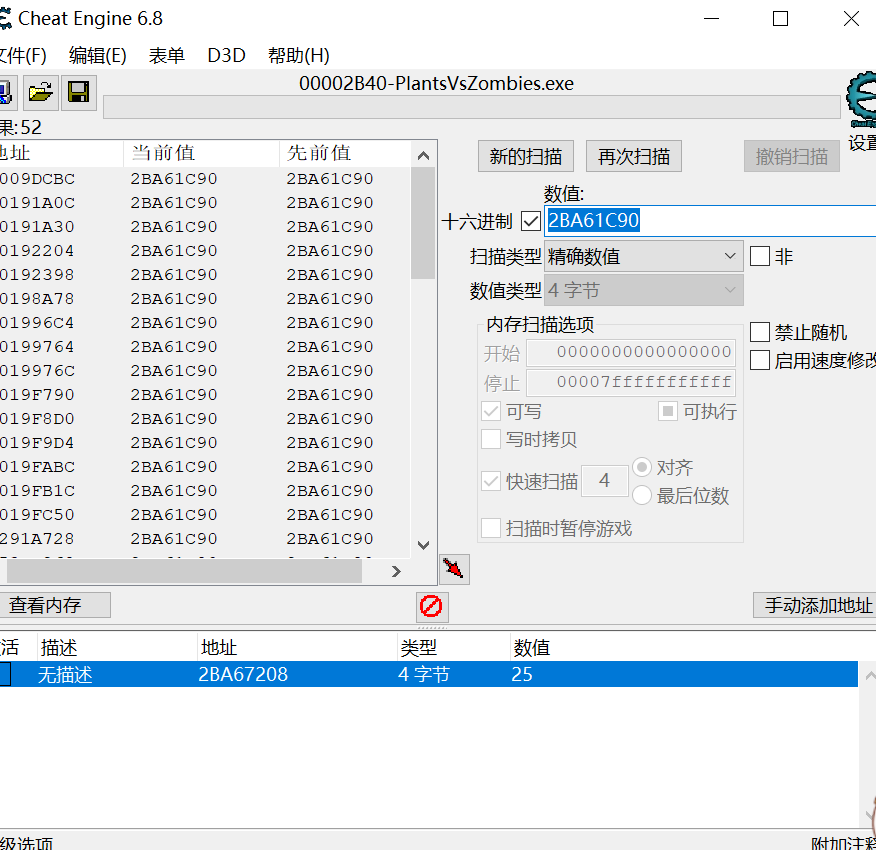Click the 附加注释 status bar label
The image size is (876, 850).
[843, 843]
